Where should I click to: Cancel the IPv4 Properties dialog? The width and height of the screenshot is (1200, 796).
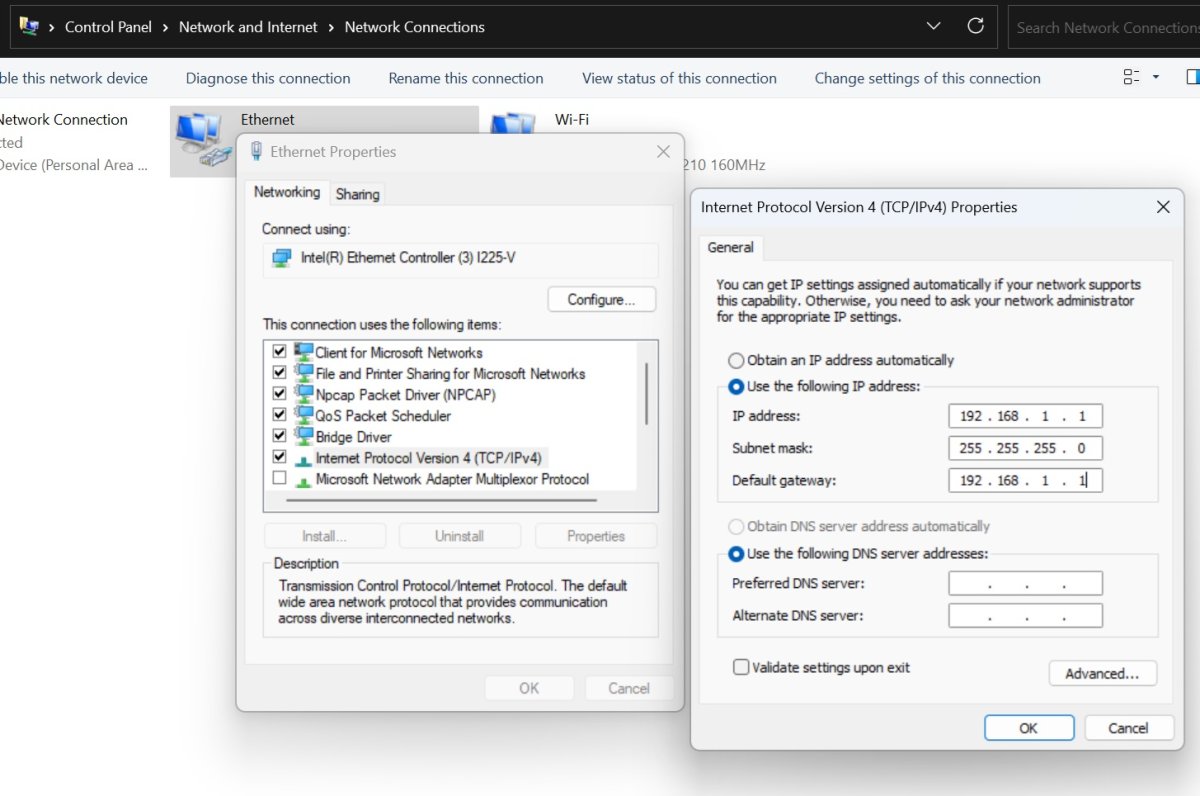click(1129, 728)
